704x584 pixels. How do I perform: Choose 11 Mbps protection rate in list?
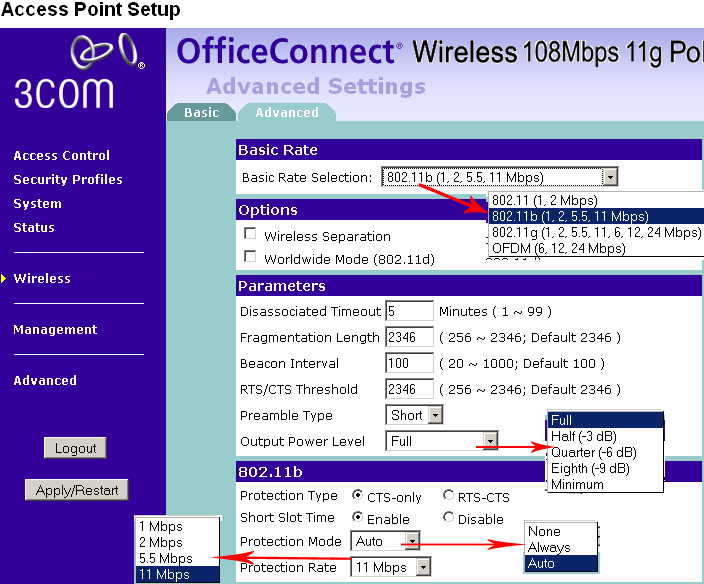(x=177, y=574)
